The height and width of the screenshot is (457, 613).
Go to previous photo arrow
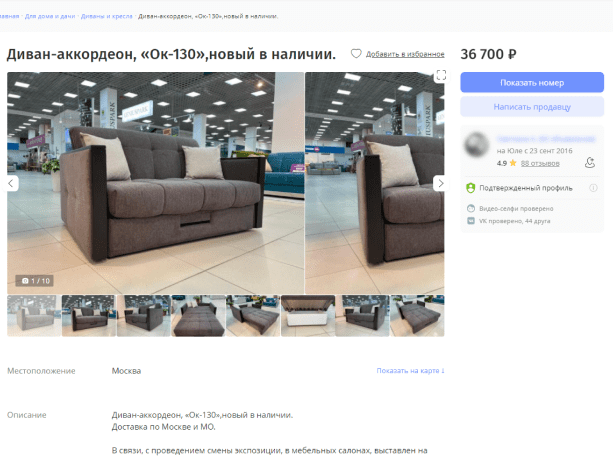tap(11, 183)
